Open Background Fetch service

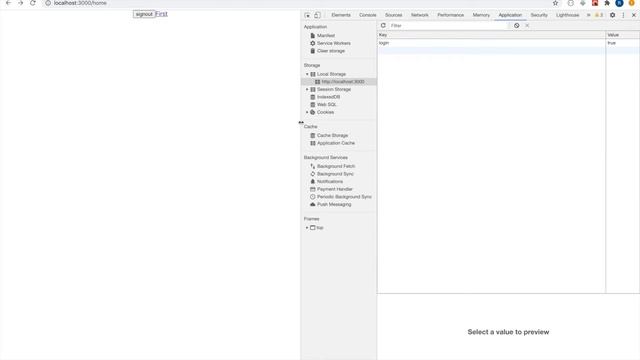pos(336,166)
